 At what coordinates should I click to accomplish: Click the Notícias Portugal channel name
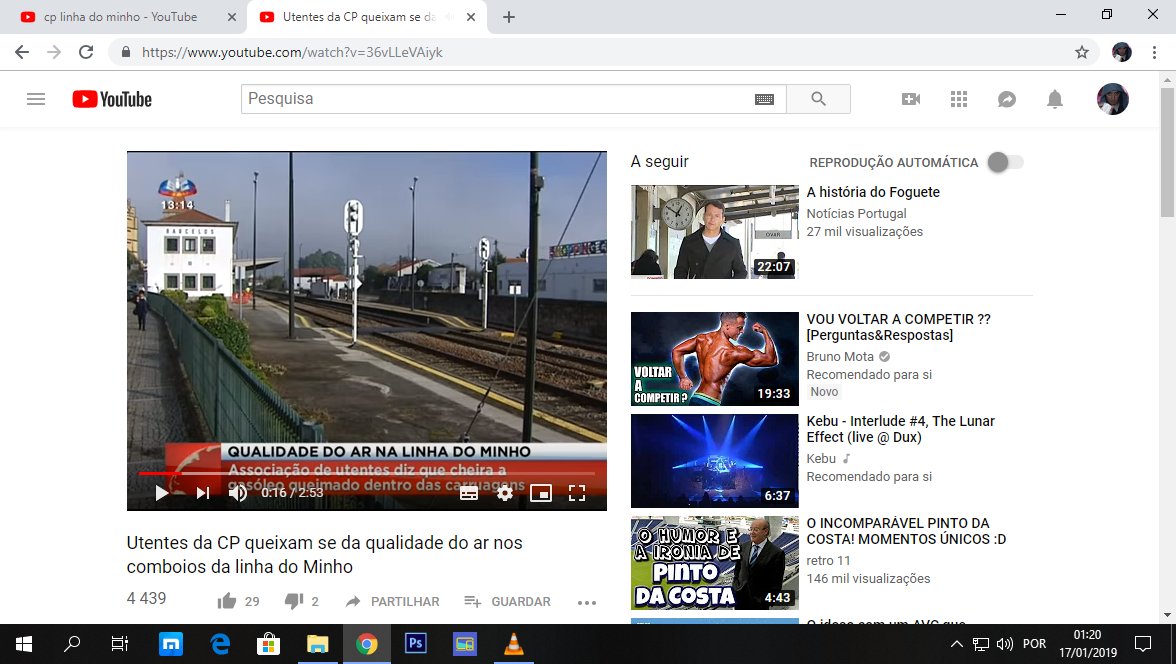856,214
